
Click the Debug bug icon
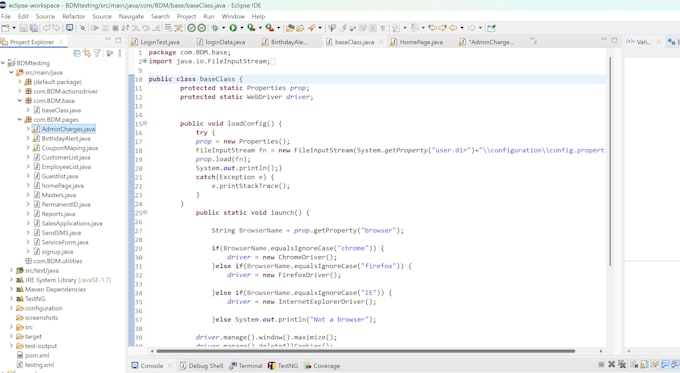click(x=215, y=28)
